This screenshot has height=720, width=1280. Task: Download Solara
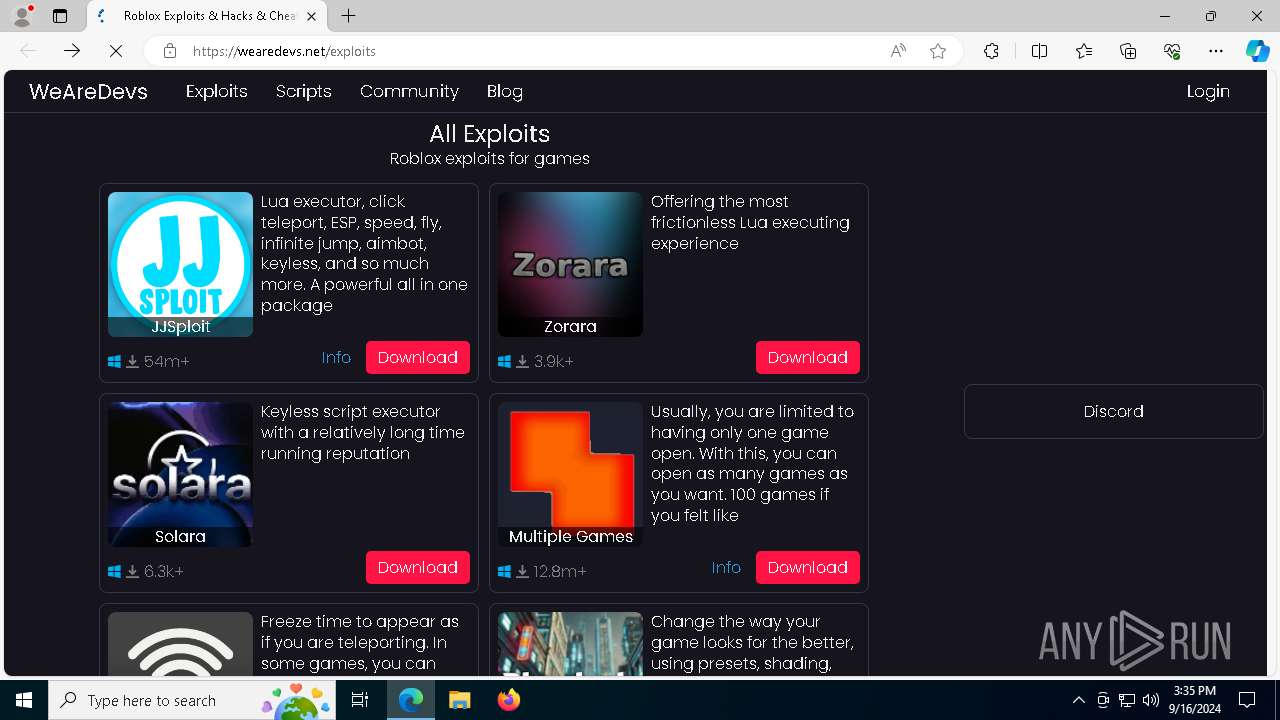point(418,567)
